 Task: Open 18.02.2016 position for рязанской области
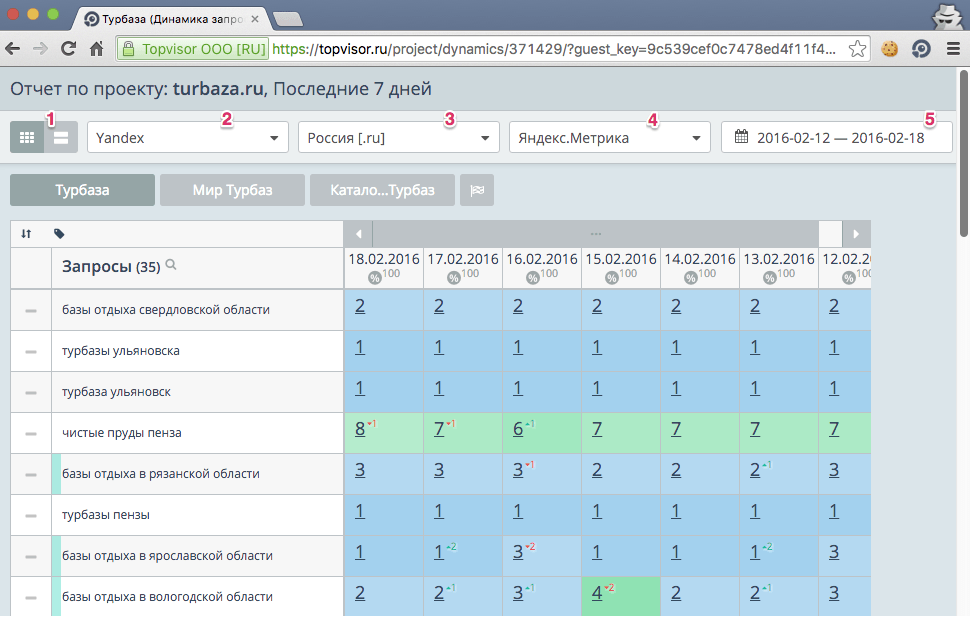coord(360,470)
